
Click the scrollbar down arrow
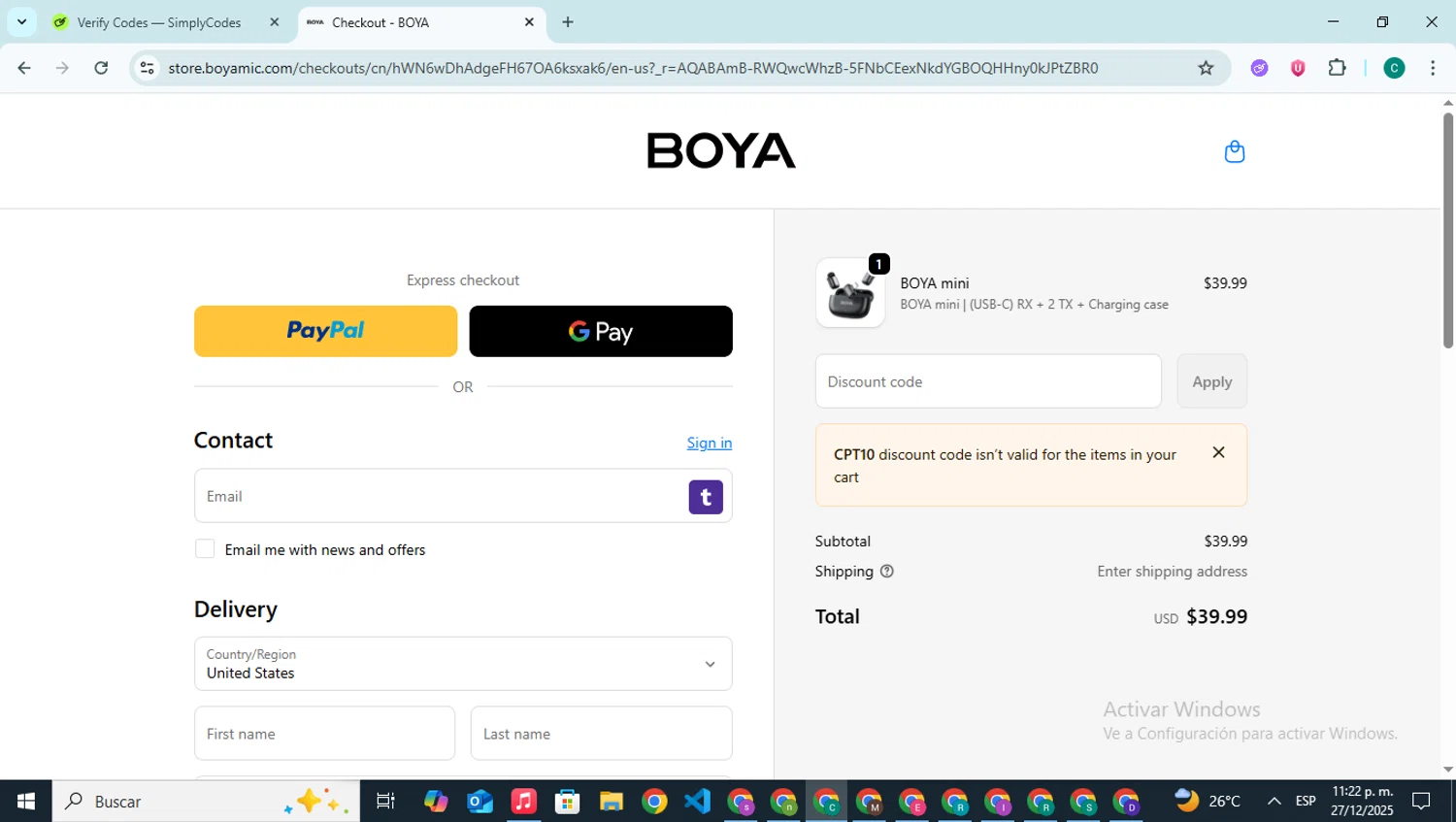1448,770
